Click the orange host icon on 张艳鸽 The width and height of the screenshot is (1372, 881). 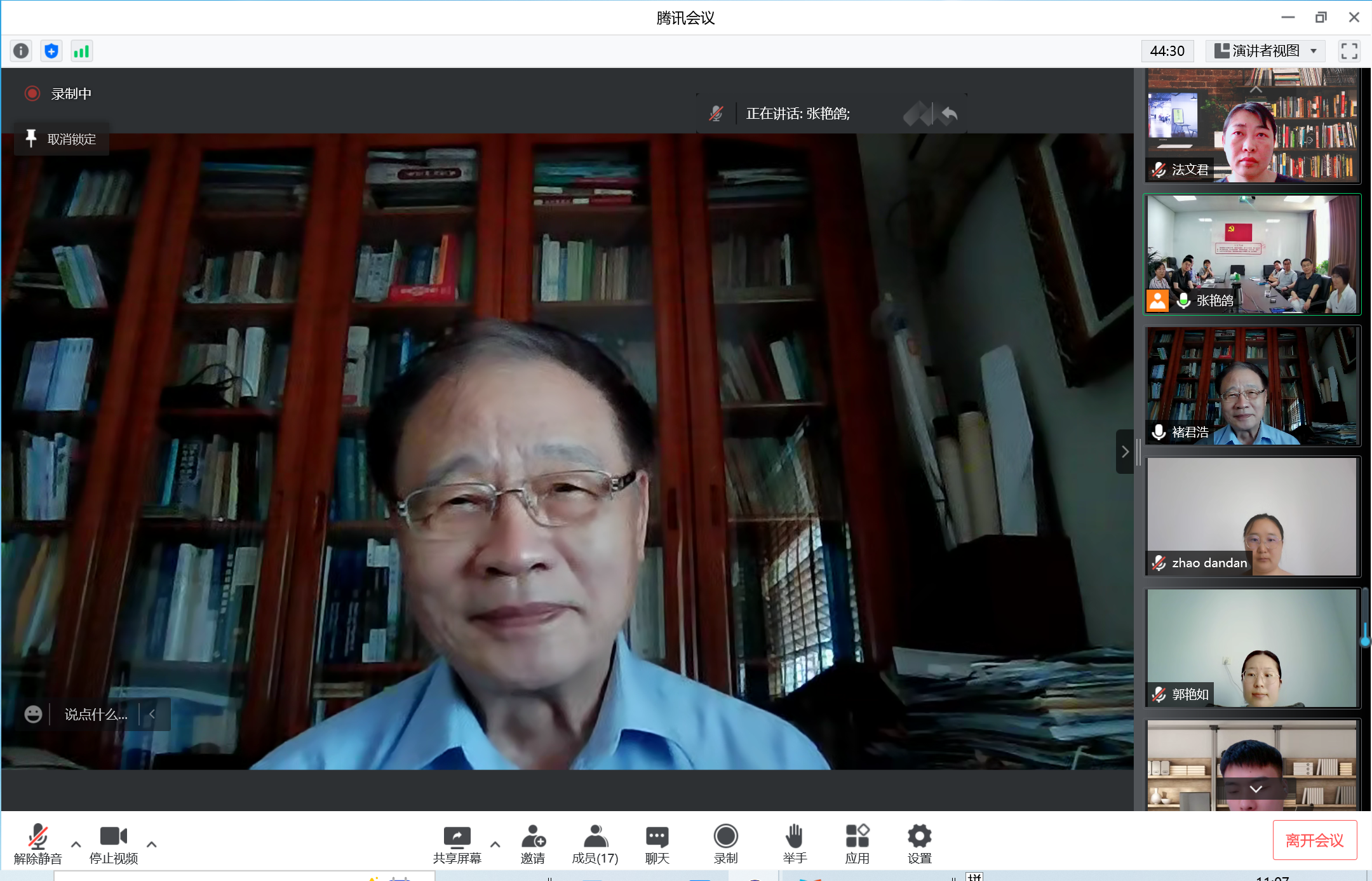click(1157, 300)
